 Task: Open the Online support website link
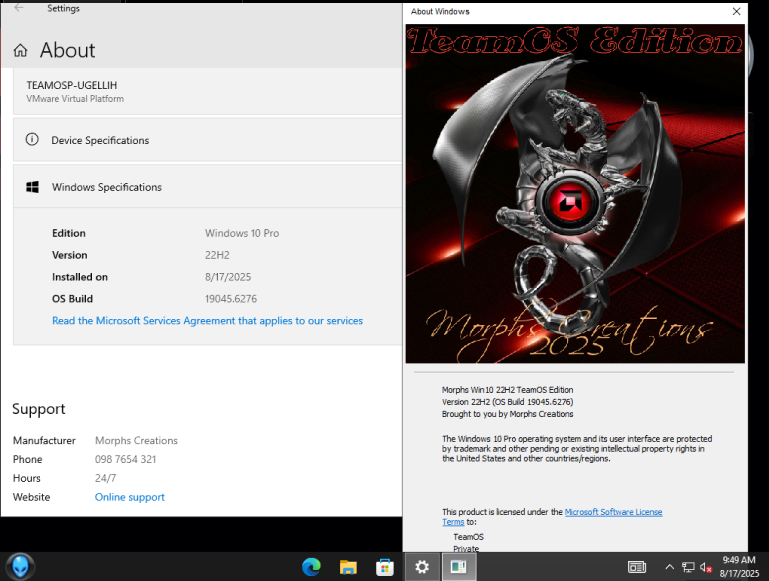click(x=129, y=497)
